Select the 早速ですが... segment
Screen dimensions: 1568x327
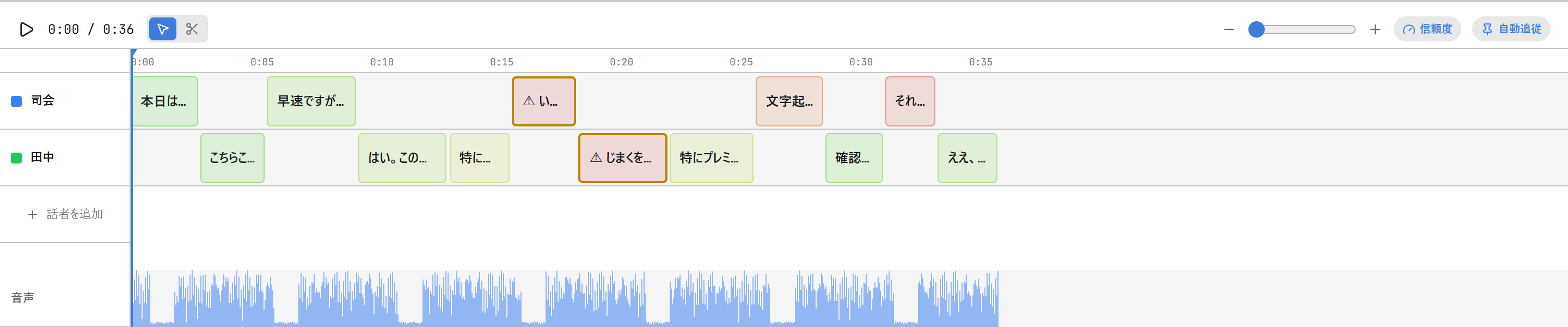311,101
